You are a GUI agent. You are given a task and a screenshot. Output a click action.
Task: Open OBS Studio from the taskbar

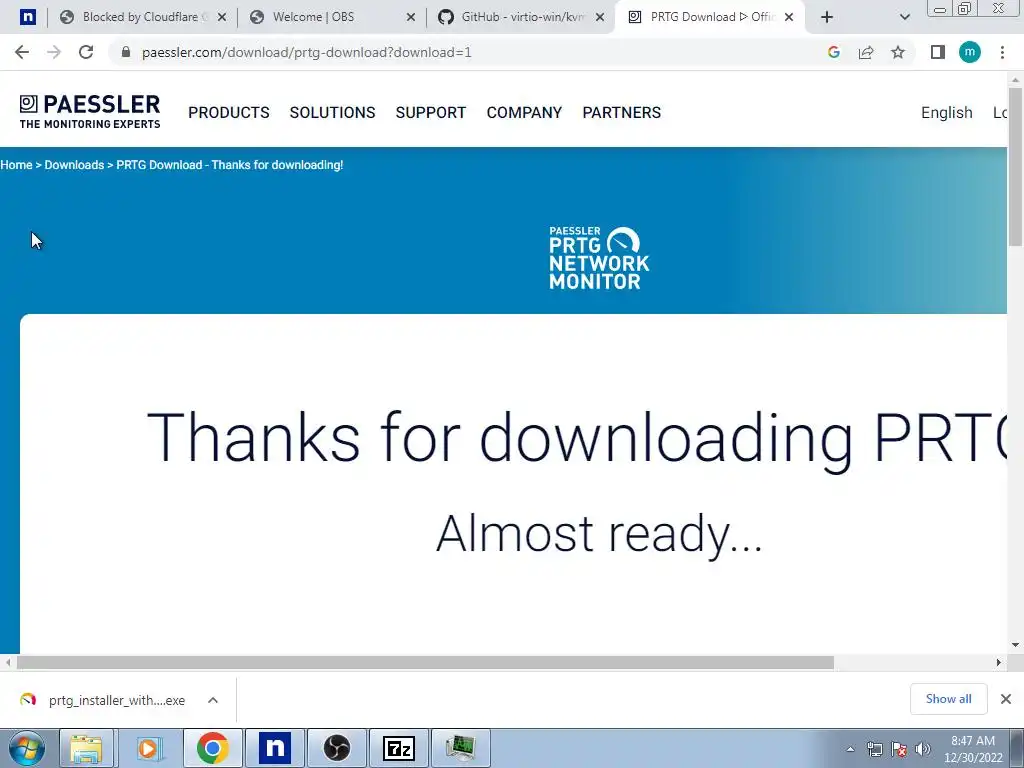pyautogui.click(x=337, y=748)
